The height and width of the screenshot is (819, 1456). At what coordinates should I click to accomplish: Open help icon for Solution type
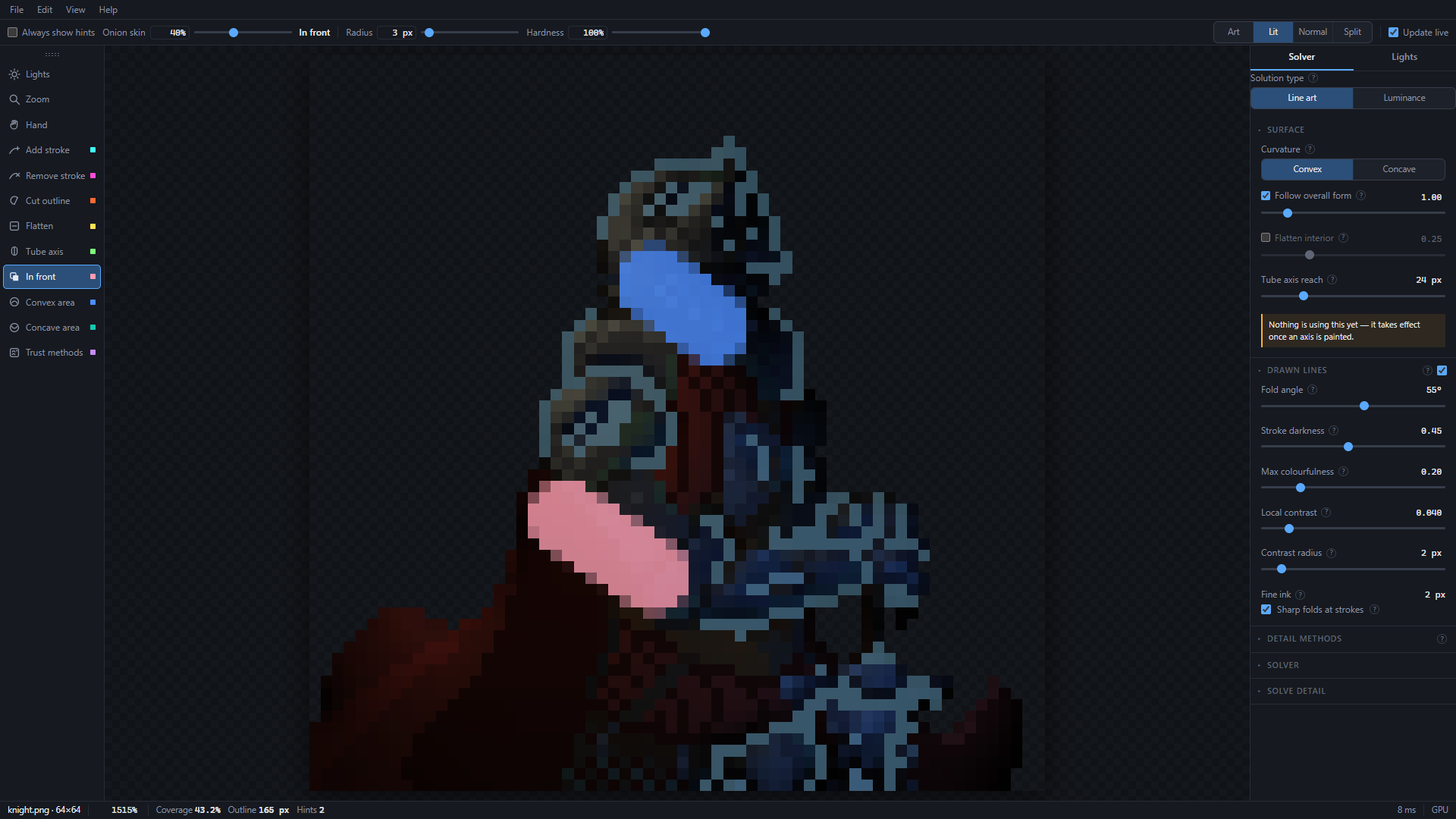click(x=1313, y=78)
